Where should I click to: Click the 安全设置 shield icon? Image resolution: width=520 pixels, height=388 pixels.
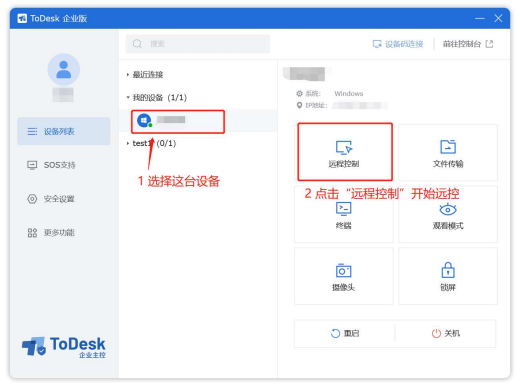32,199
